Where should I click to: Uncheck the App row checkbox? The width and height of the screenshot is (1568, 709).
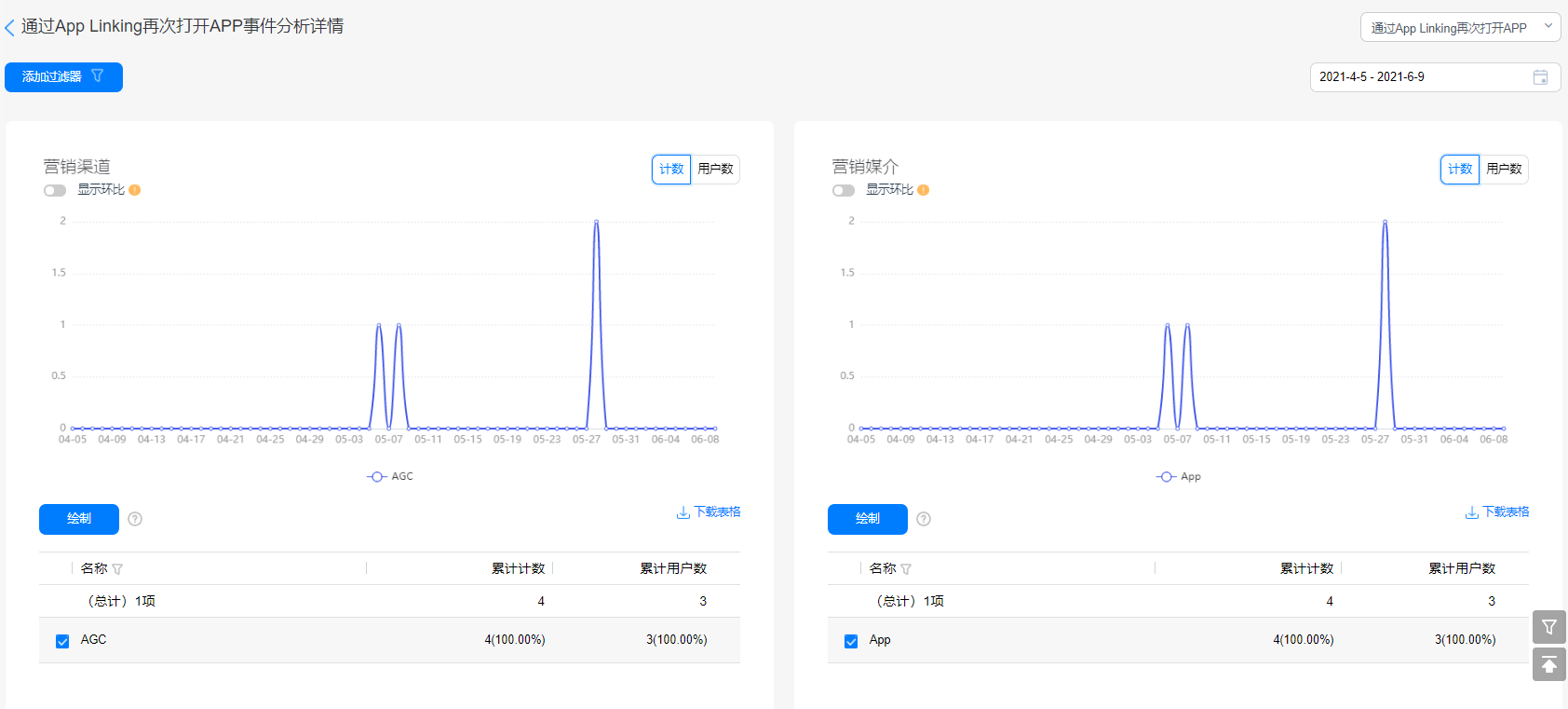[851, 641]
